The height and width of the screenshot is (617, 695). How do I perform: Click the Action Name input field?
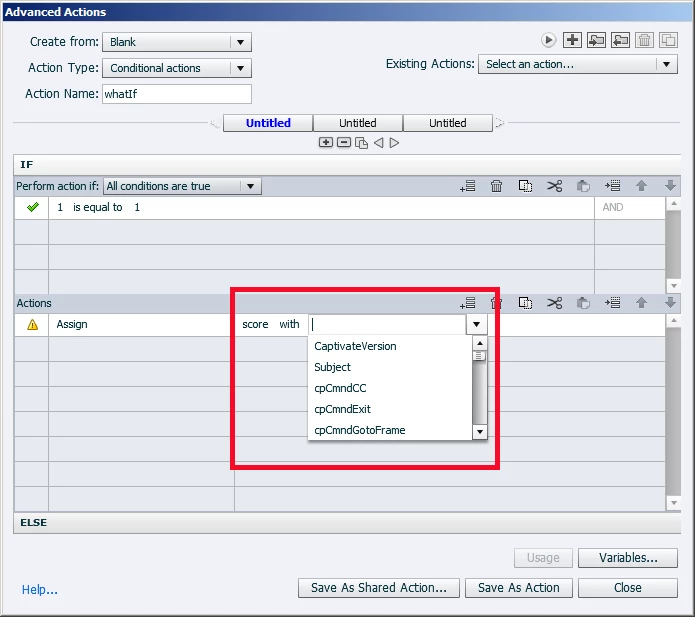click(x=177, y=94)
